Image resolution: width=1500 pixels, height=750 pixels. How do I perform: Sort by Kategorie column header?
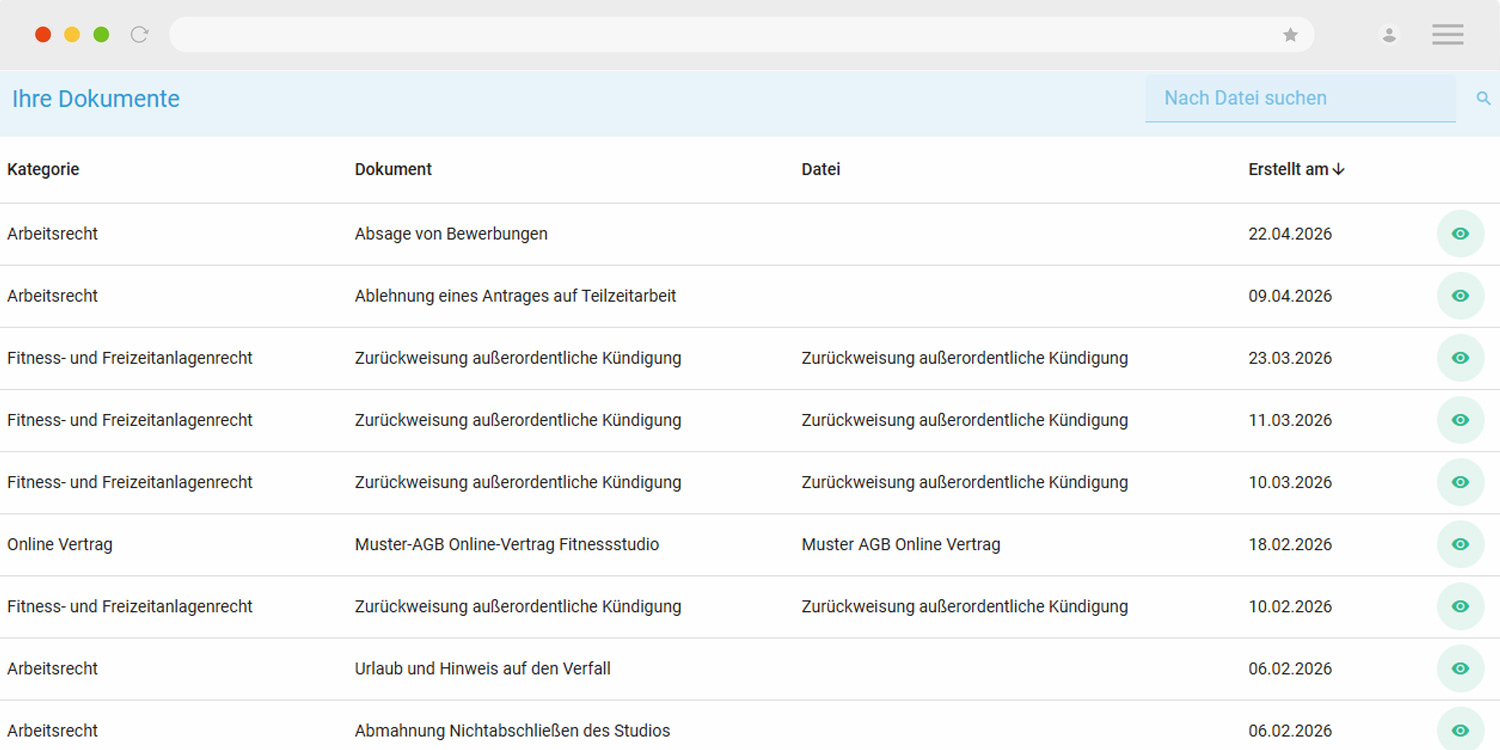click(43, 169)
